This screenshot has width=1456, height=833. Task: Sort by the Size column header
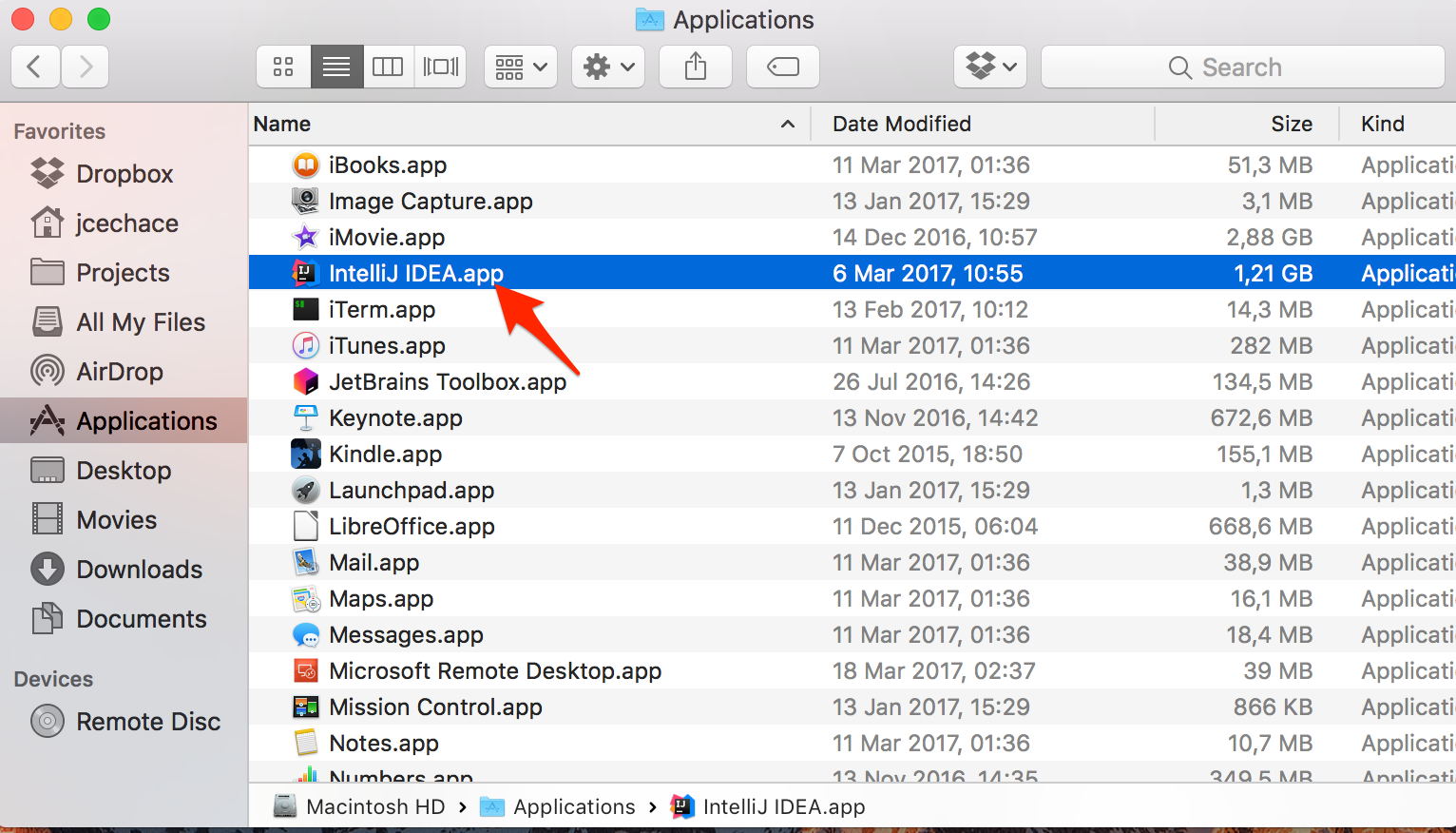[1292, 124]
